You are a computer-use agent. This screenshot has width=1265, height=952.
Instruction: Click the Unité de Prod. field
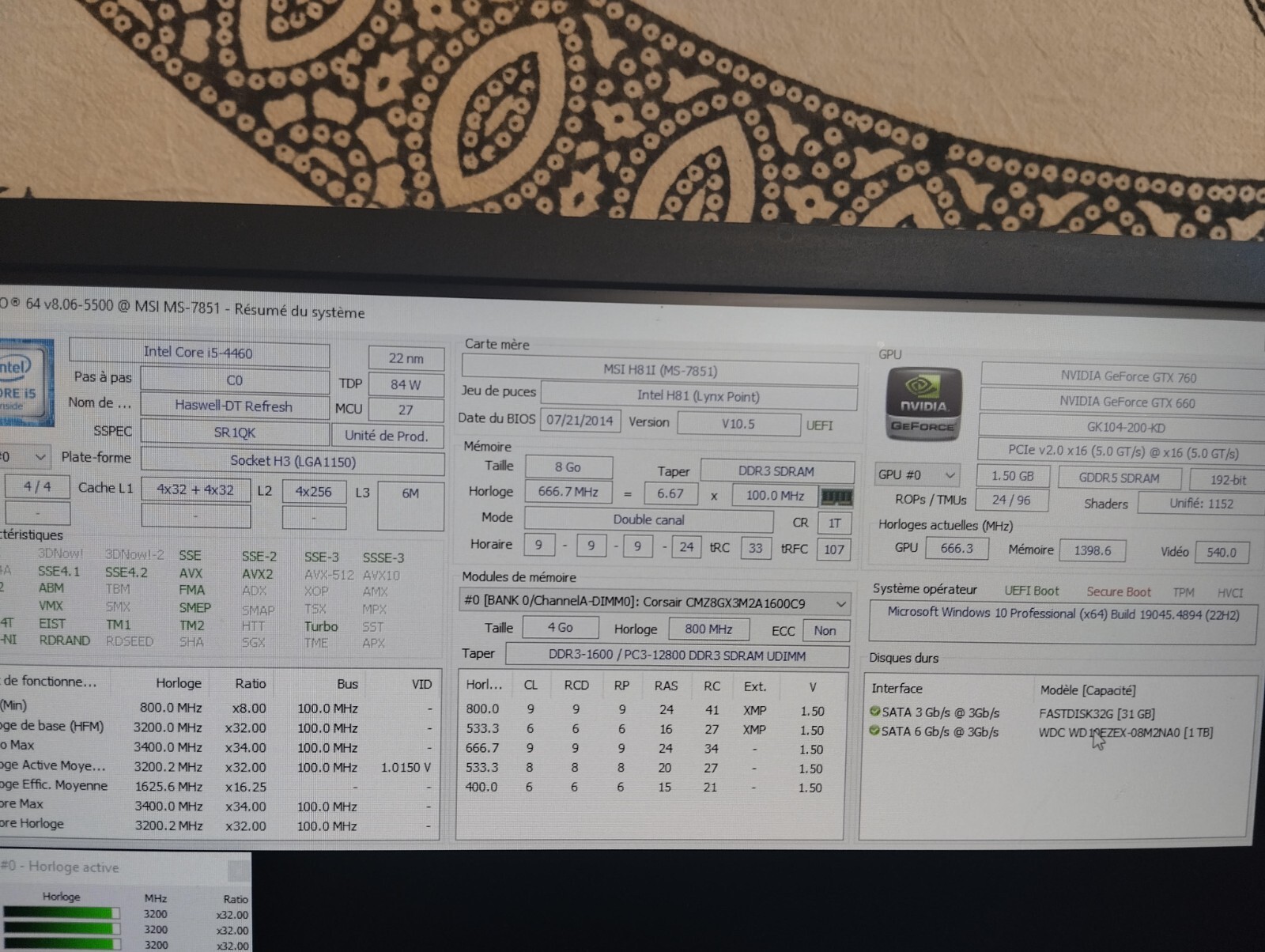click(387, 436)
